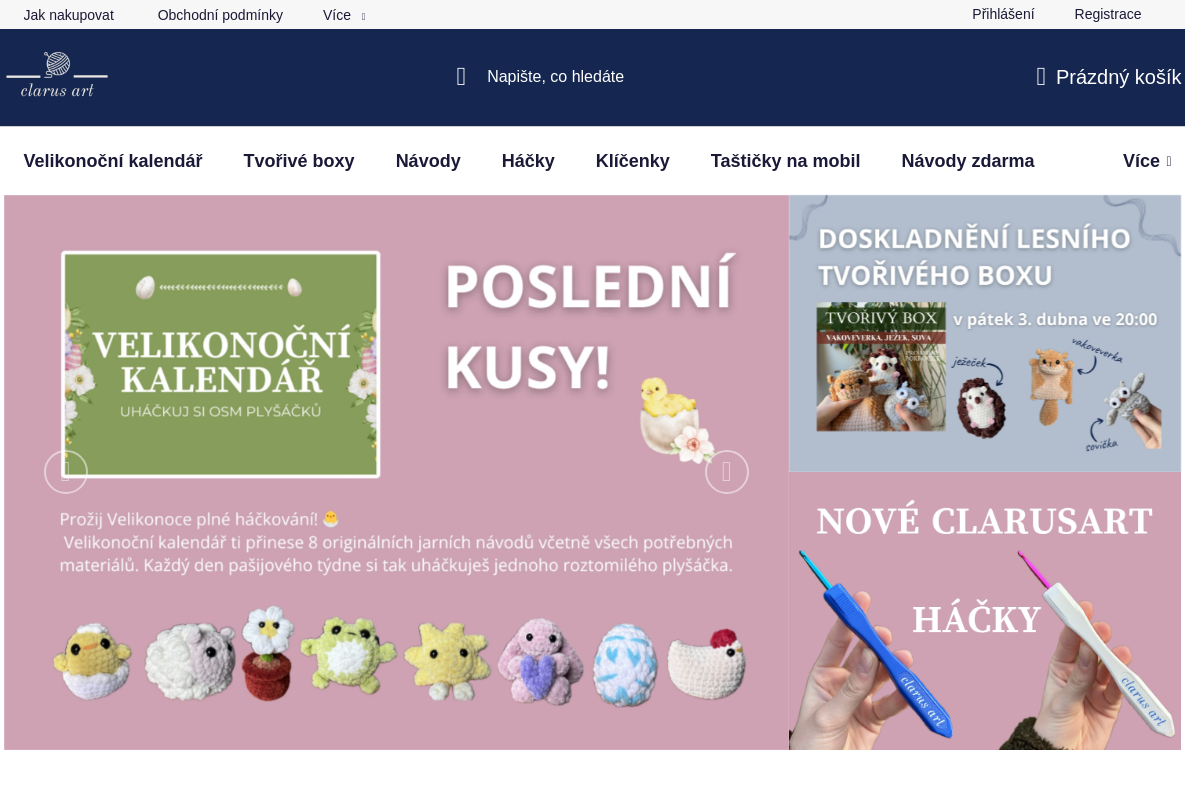Open Tvořivé boxy category
Image resolution: width=1200 pixels, height=800 pixels.
pos(299,161)
